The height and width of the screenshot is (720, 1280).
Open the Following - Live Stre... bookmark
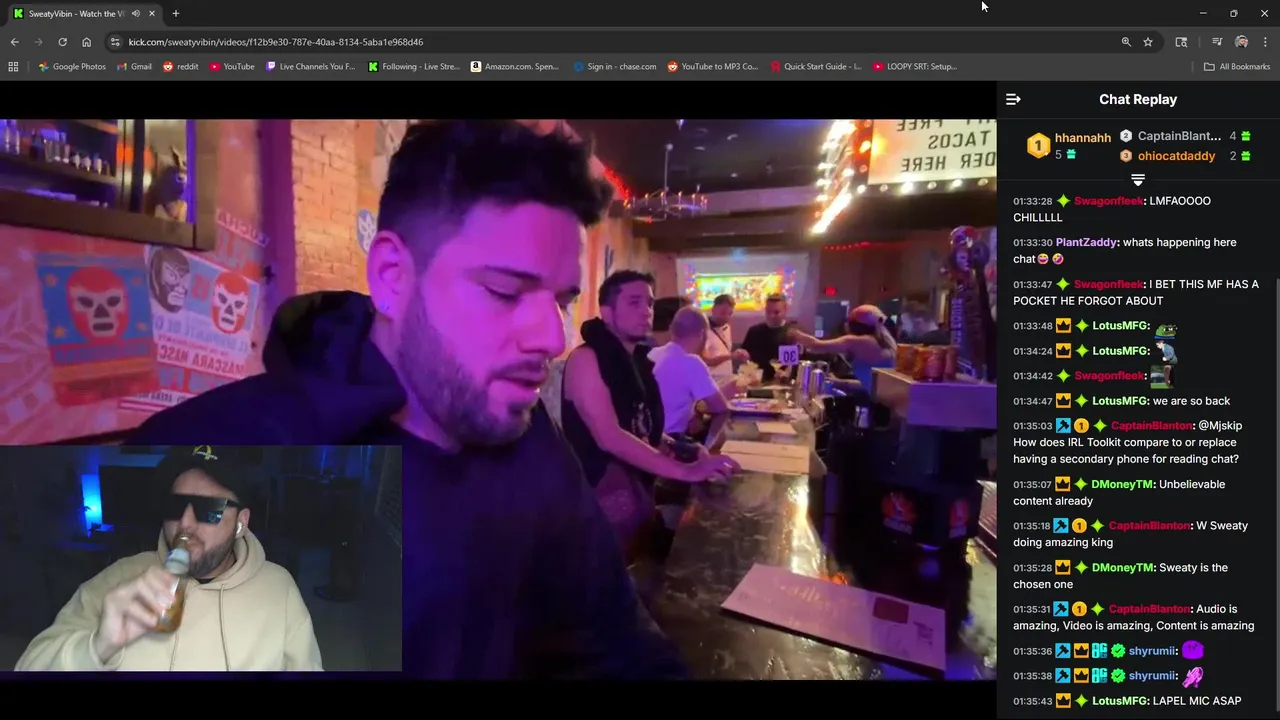point(413,67)
